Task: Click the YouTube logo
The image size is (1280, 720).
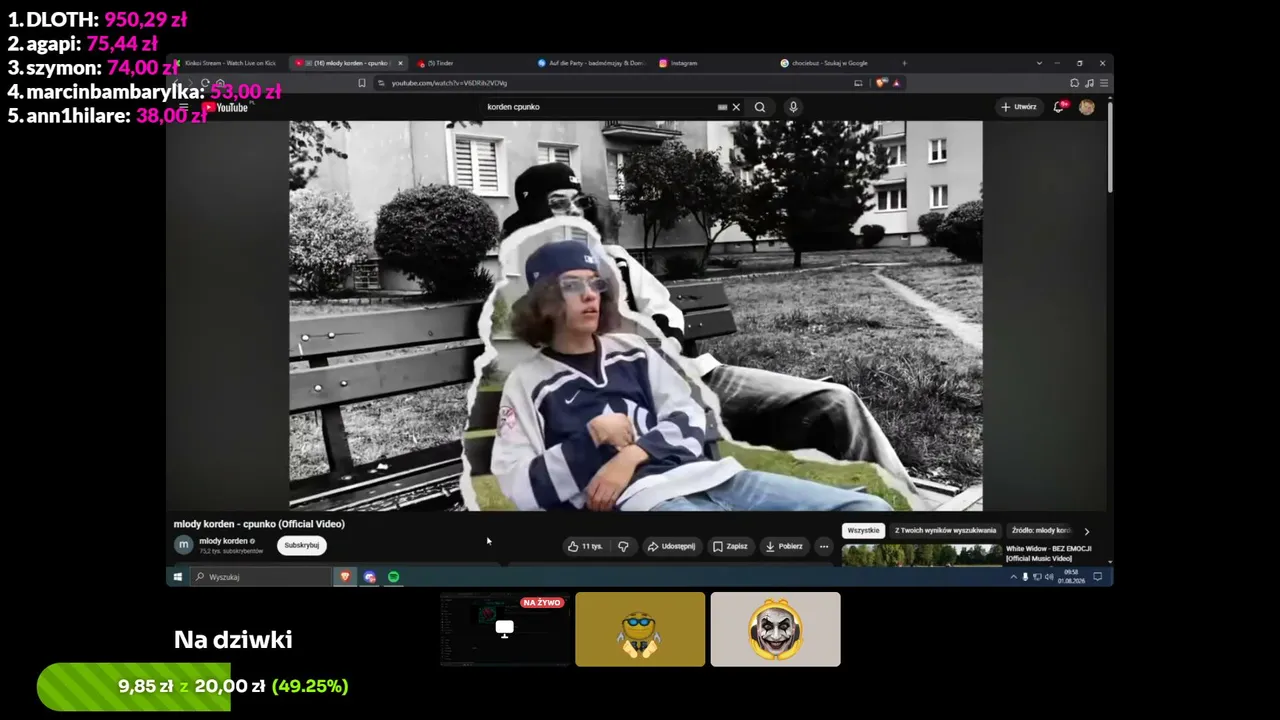Action: click(225, 107)
